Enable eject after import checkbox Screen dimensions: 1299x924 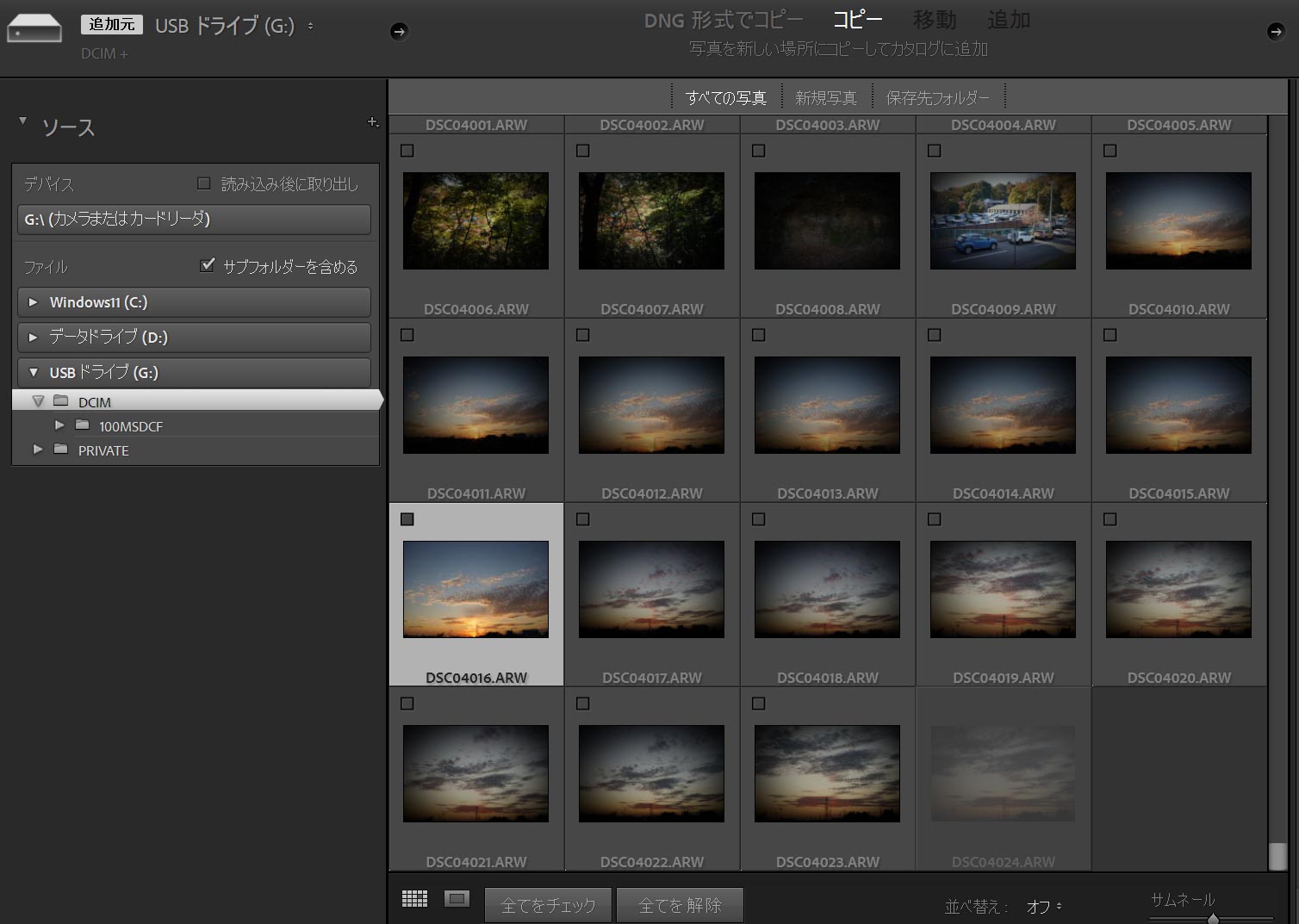point(204,183)
